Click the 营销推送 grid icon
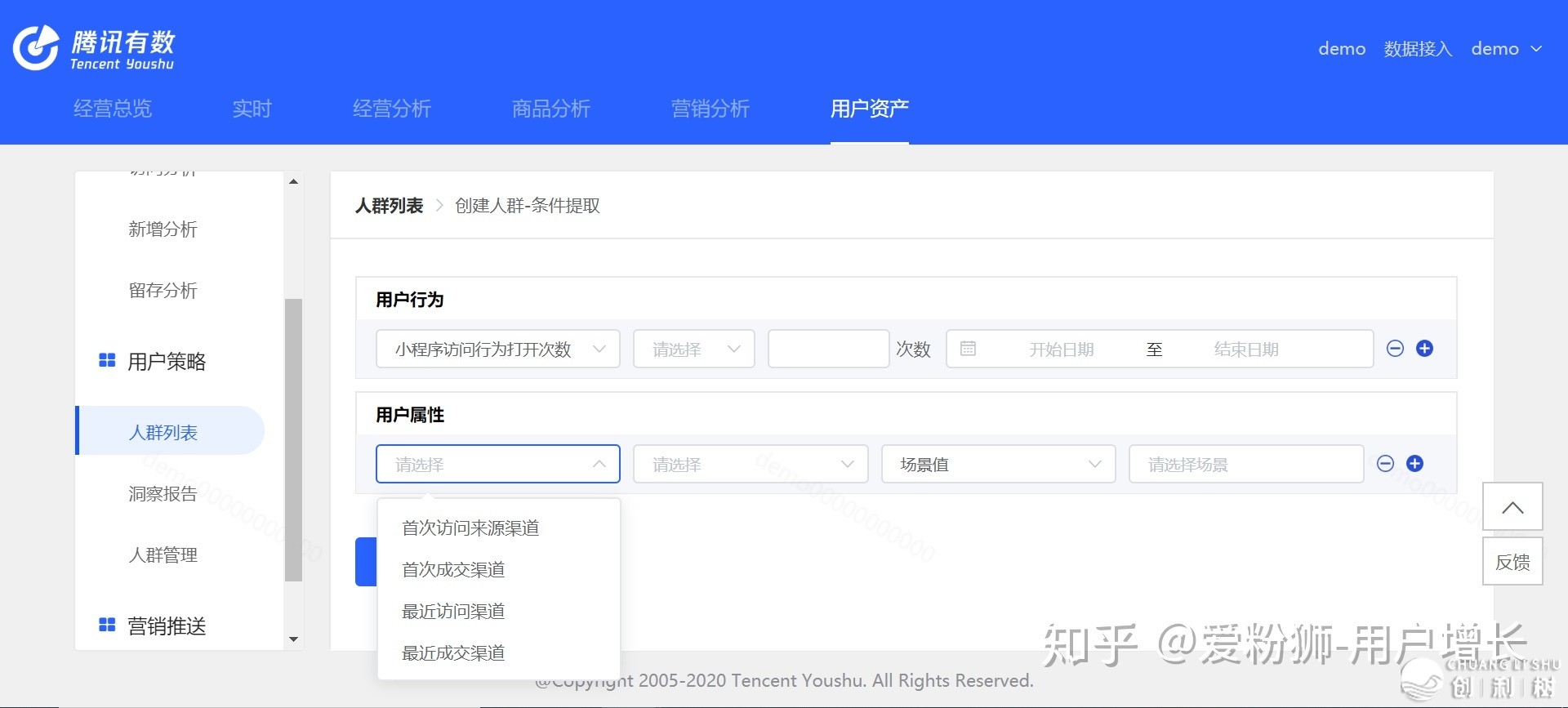Image resolution: width=1568 pixels, height=708 pixels. pyautogui.click(x=107, y=626)
